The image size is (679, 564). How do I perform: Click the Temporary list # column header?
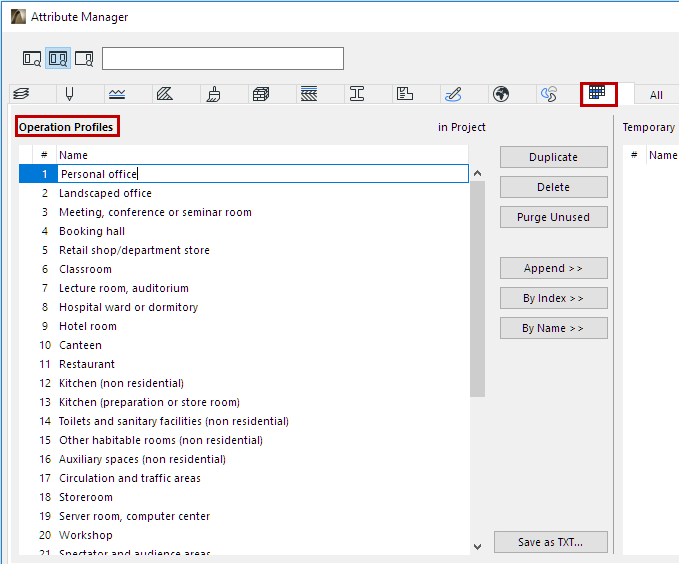(634, 155)
